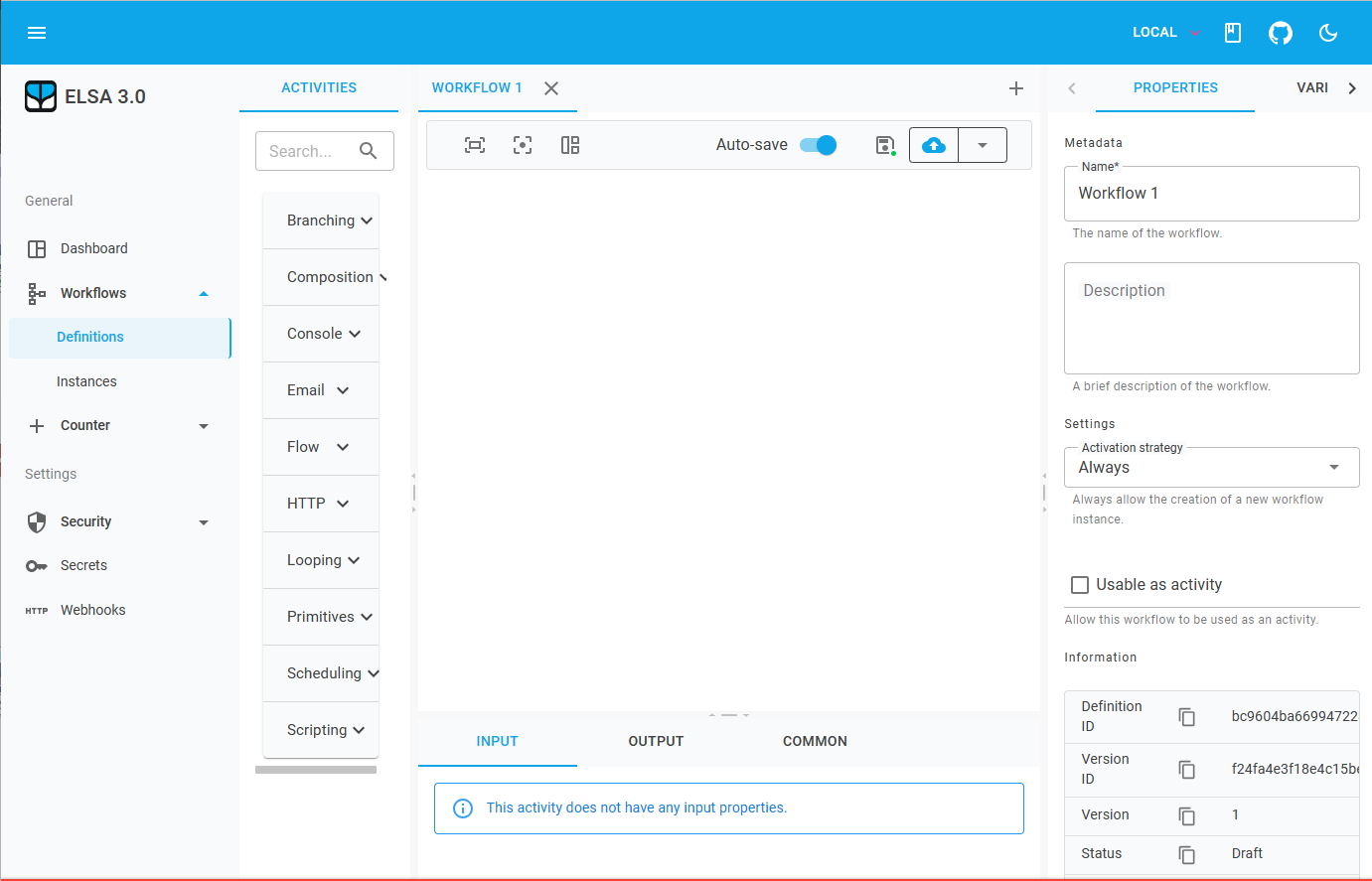The height and width of the screenshot is (881, 1372).
Task: Copy the Version ID value
Action: tap(1187, 770)
